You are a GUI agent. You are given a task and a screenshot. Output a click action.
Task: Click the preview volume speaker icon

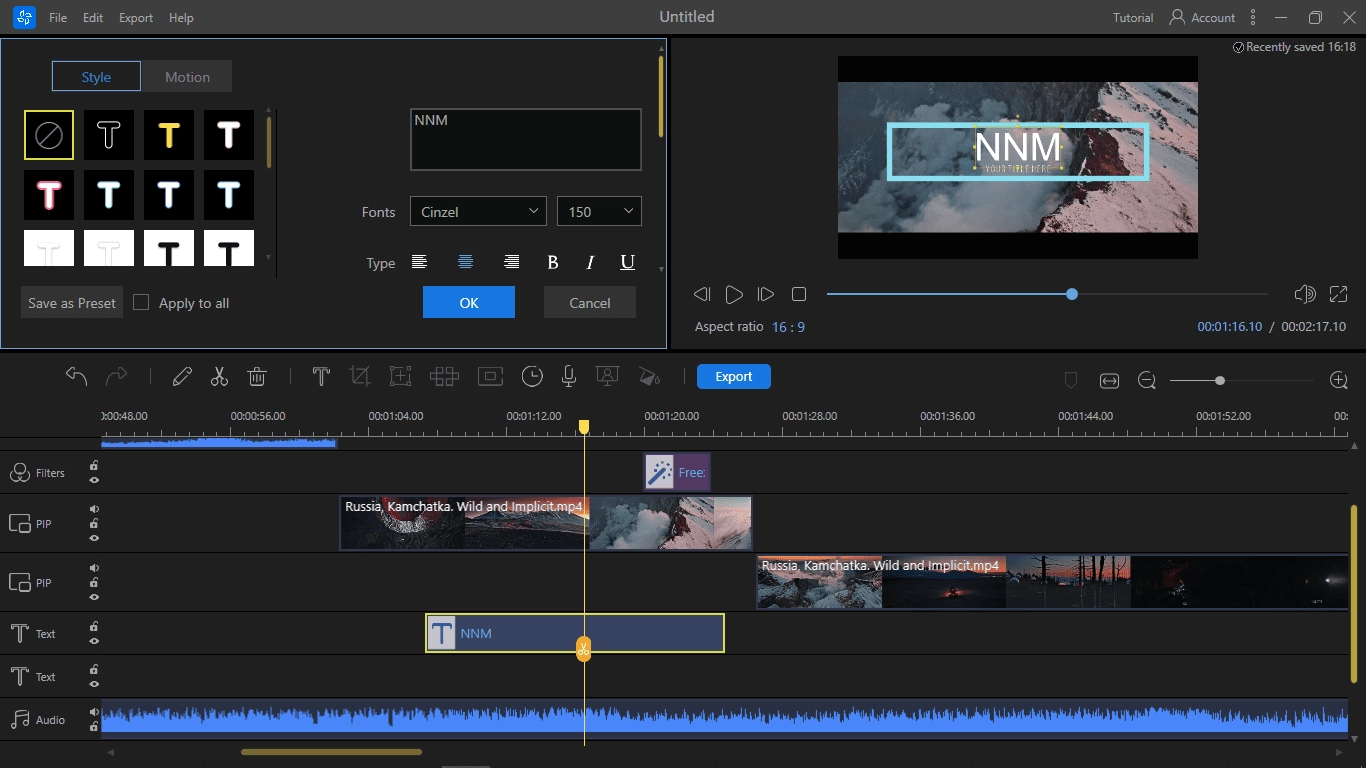coord(1305,294)
